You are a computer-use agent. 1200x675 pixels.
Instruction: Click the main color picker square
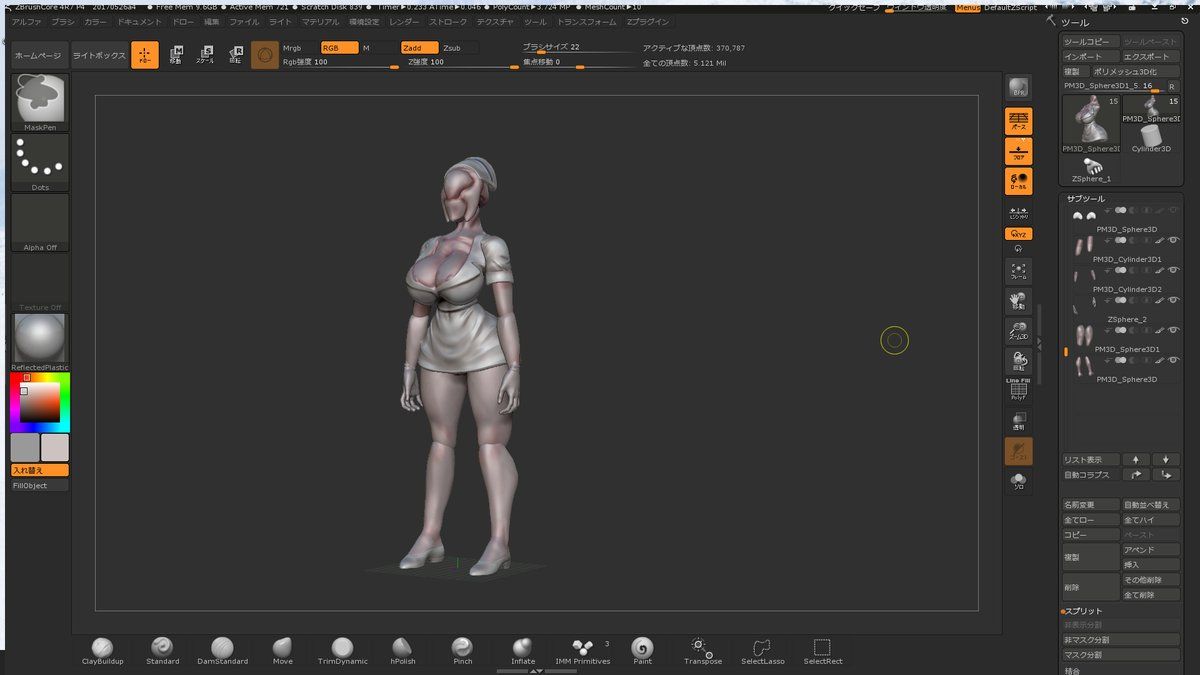[x=40, y=402]
